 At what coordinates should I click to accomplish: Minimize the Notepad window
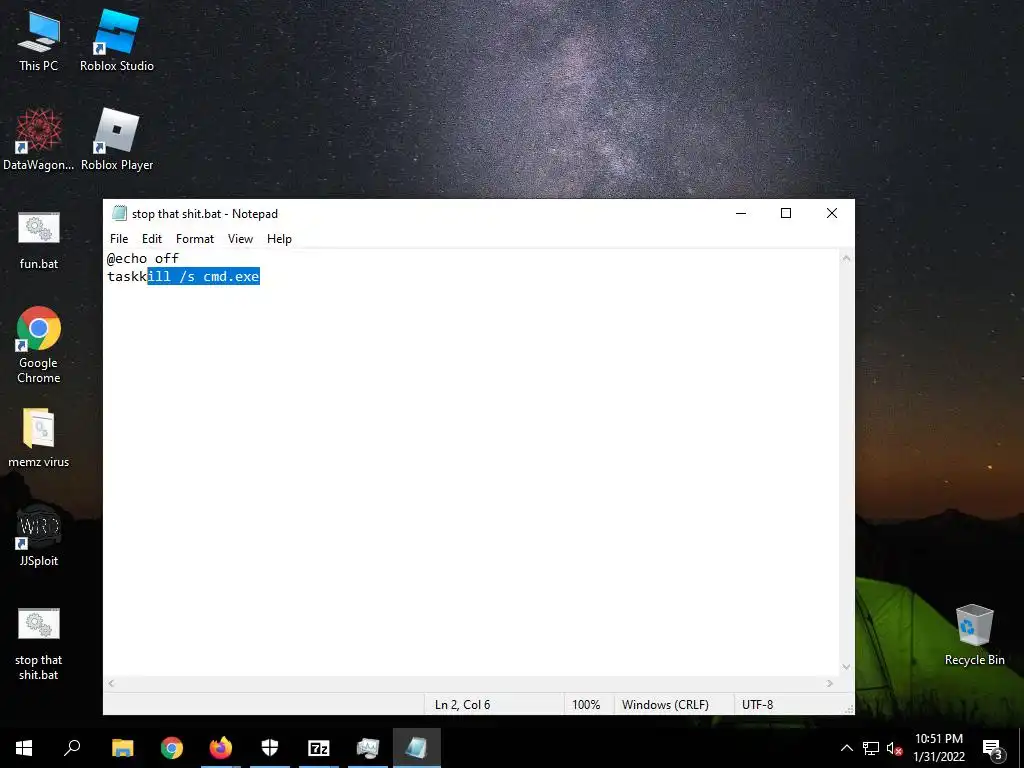pyautogui.click(x=741, y=214)
